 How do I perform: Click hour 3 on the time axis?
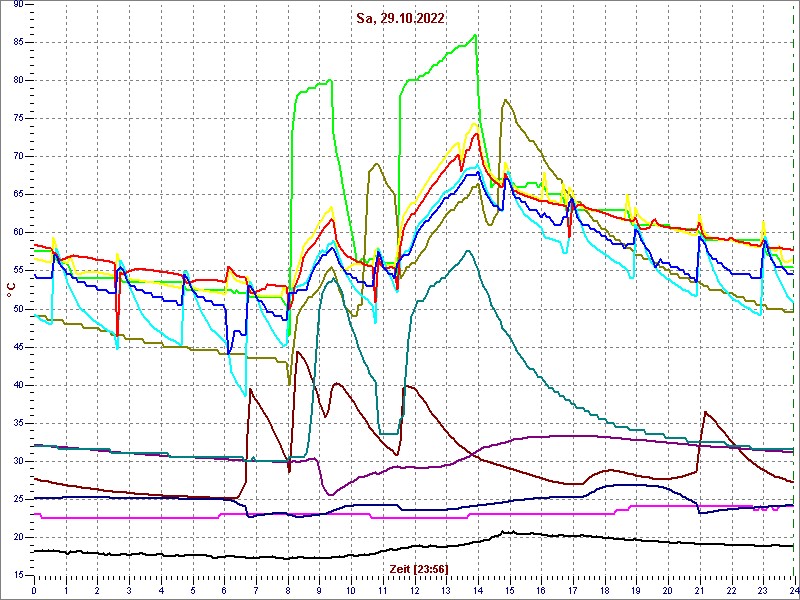tap(129, 590)
